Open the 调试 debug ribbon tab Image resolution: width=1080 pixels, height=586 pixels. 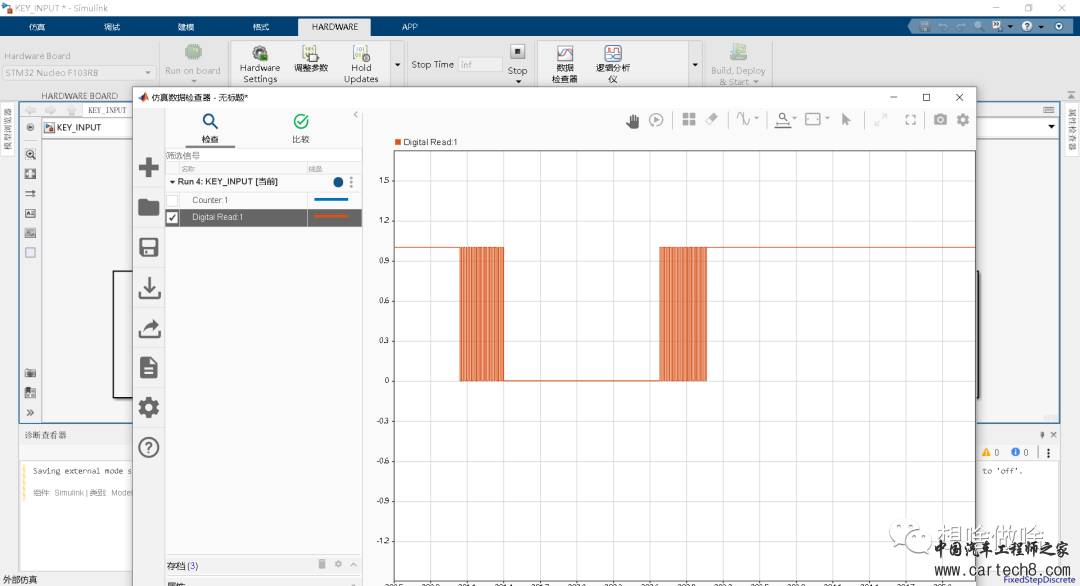point(112,27)
